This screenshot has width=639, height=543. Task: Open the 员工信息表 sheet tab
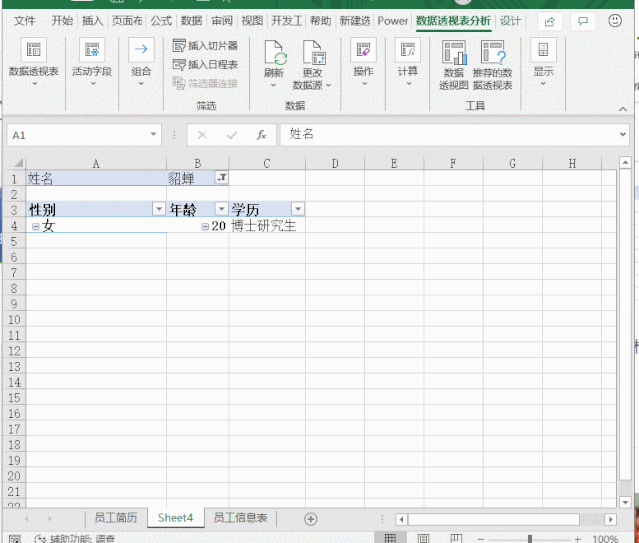[x=240, y=518]
